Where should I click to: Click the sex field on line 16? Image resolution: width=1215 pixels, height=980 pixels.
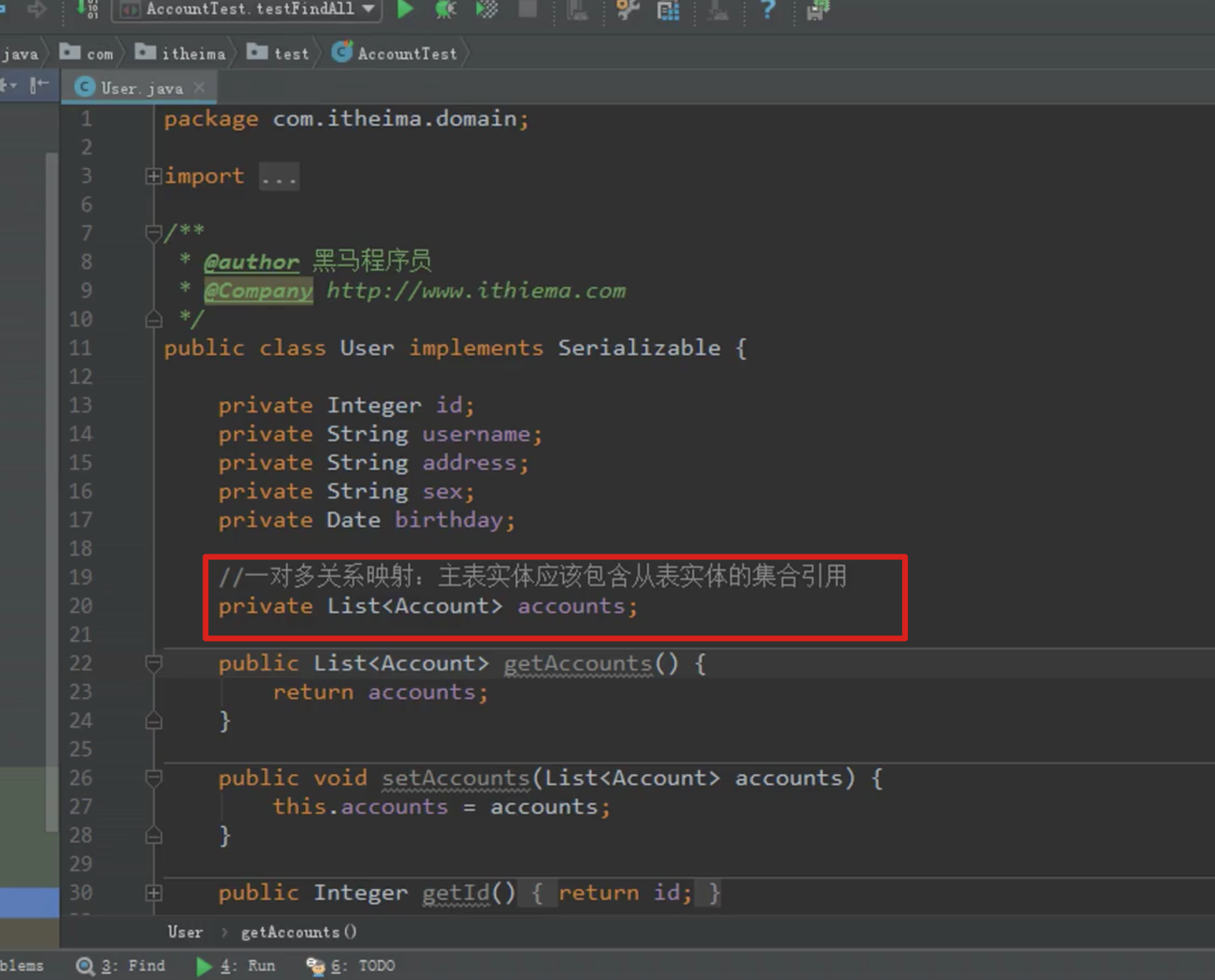[x=442, y=491]
